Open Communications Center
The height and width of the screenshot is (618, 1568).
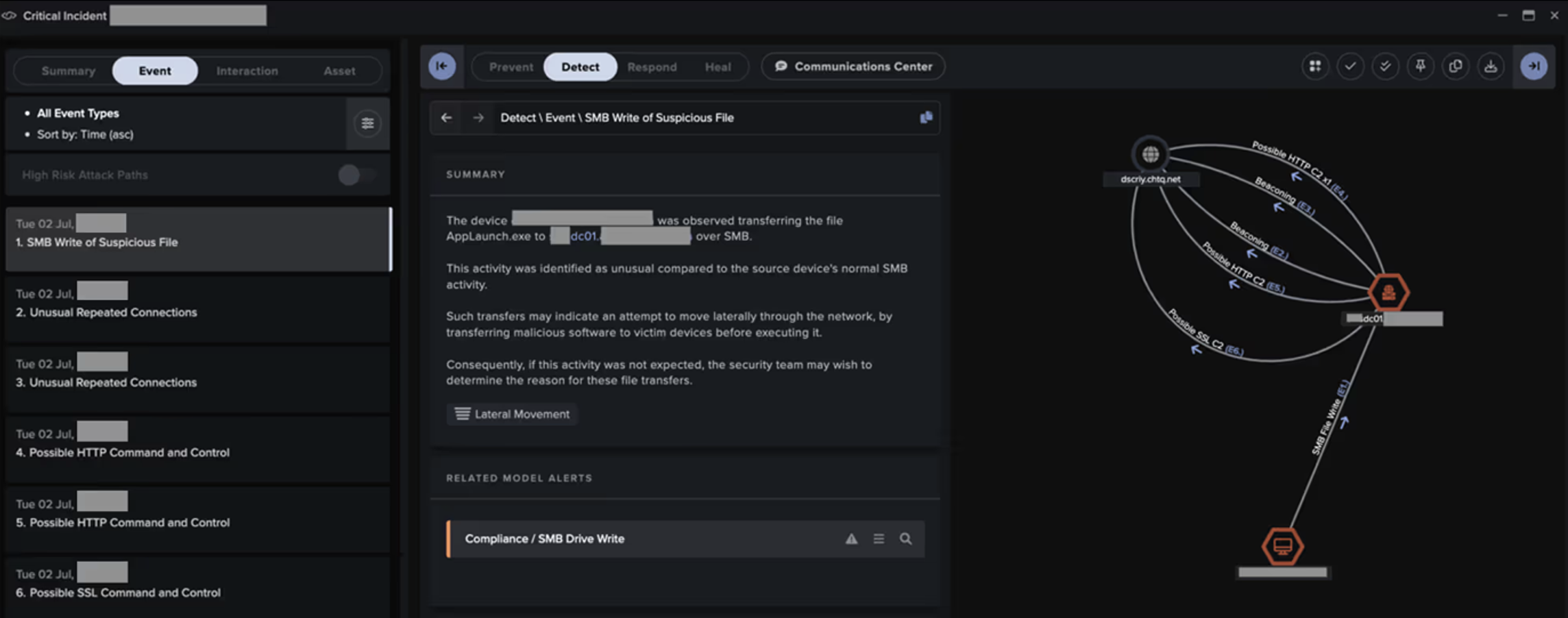click(x=853, y=66)
